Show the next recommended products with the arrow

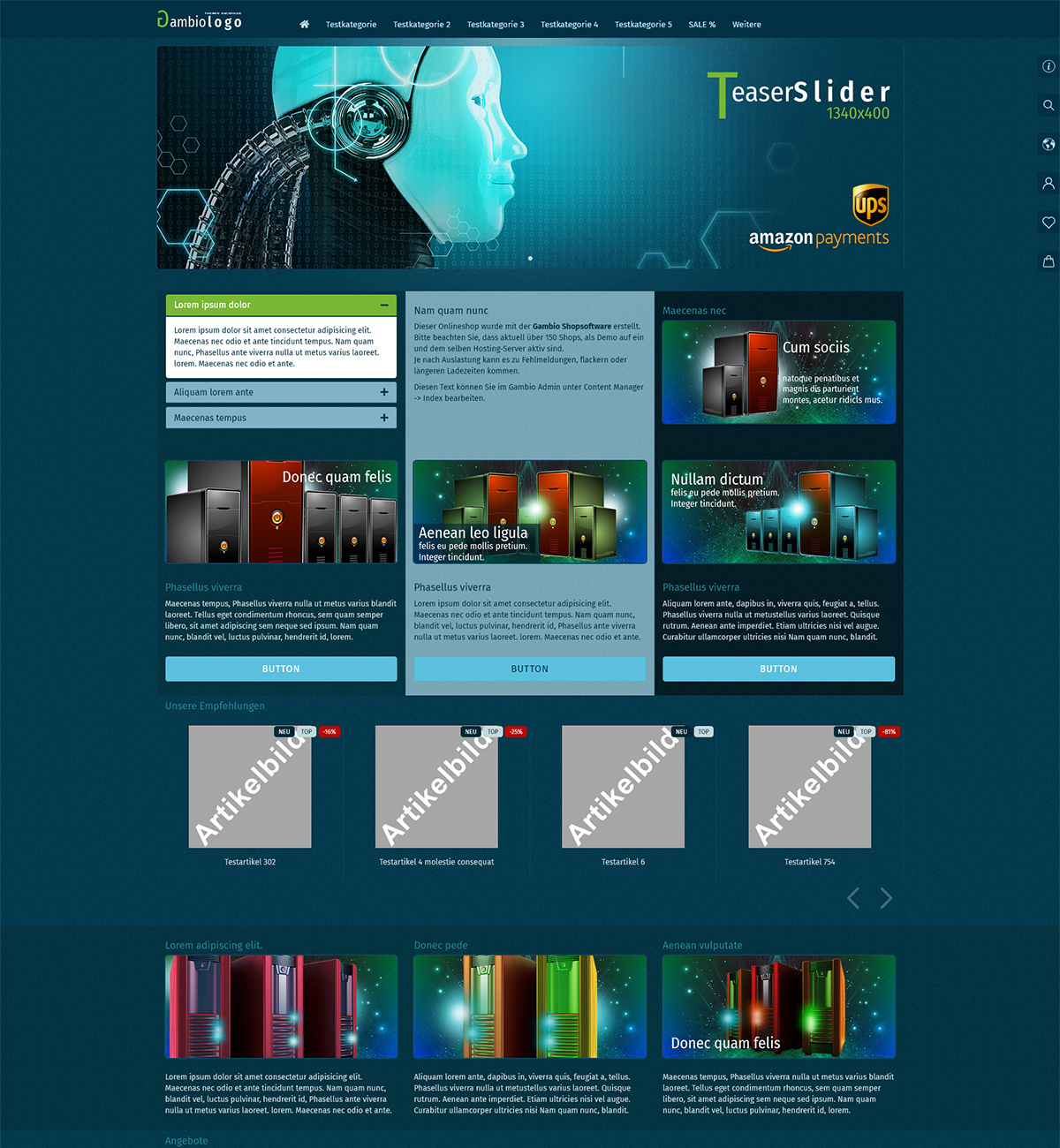tap(886, 897)
